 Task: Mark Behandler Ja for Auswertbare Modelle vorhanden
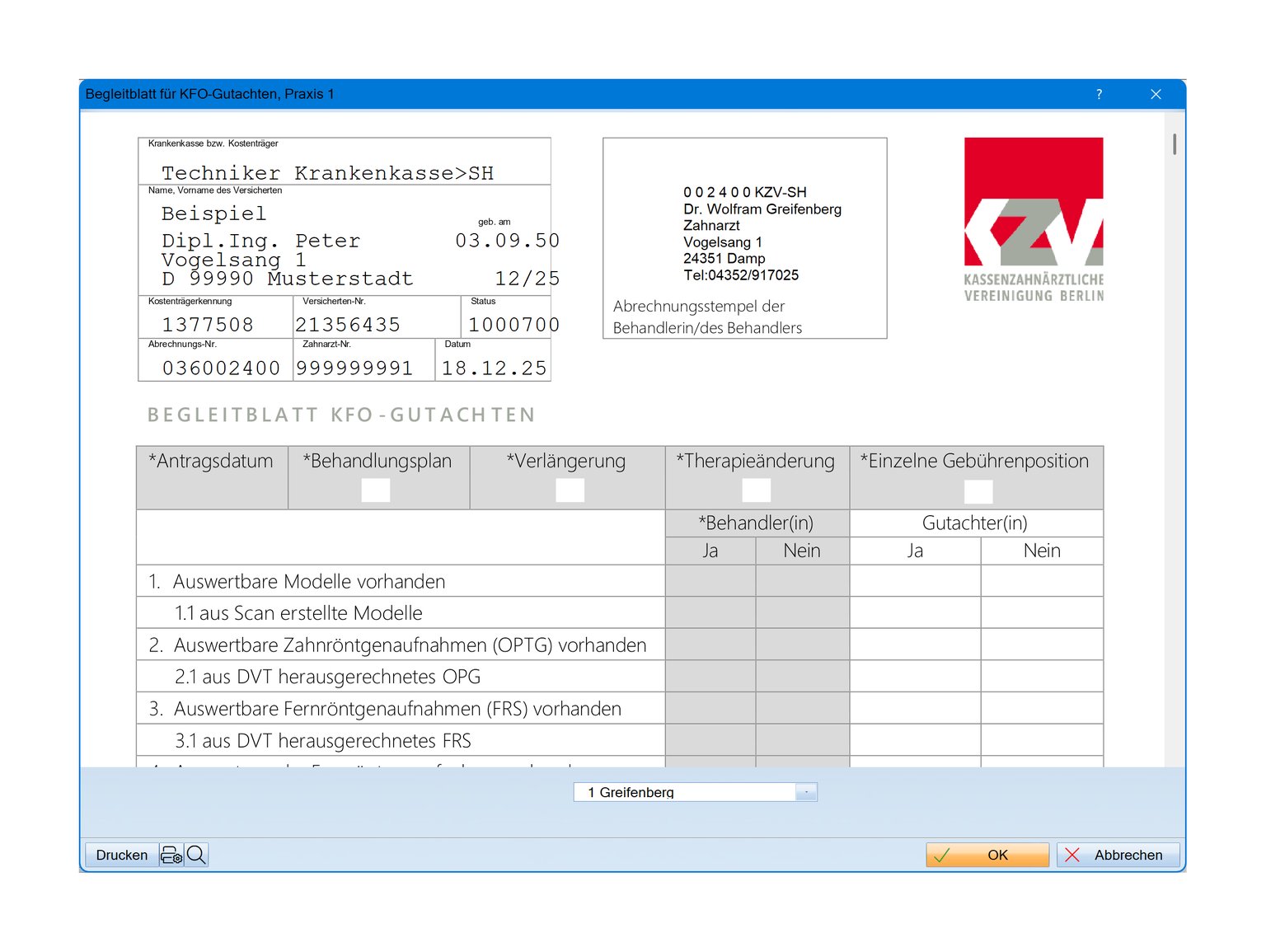tap(710, 581)
